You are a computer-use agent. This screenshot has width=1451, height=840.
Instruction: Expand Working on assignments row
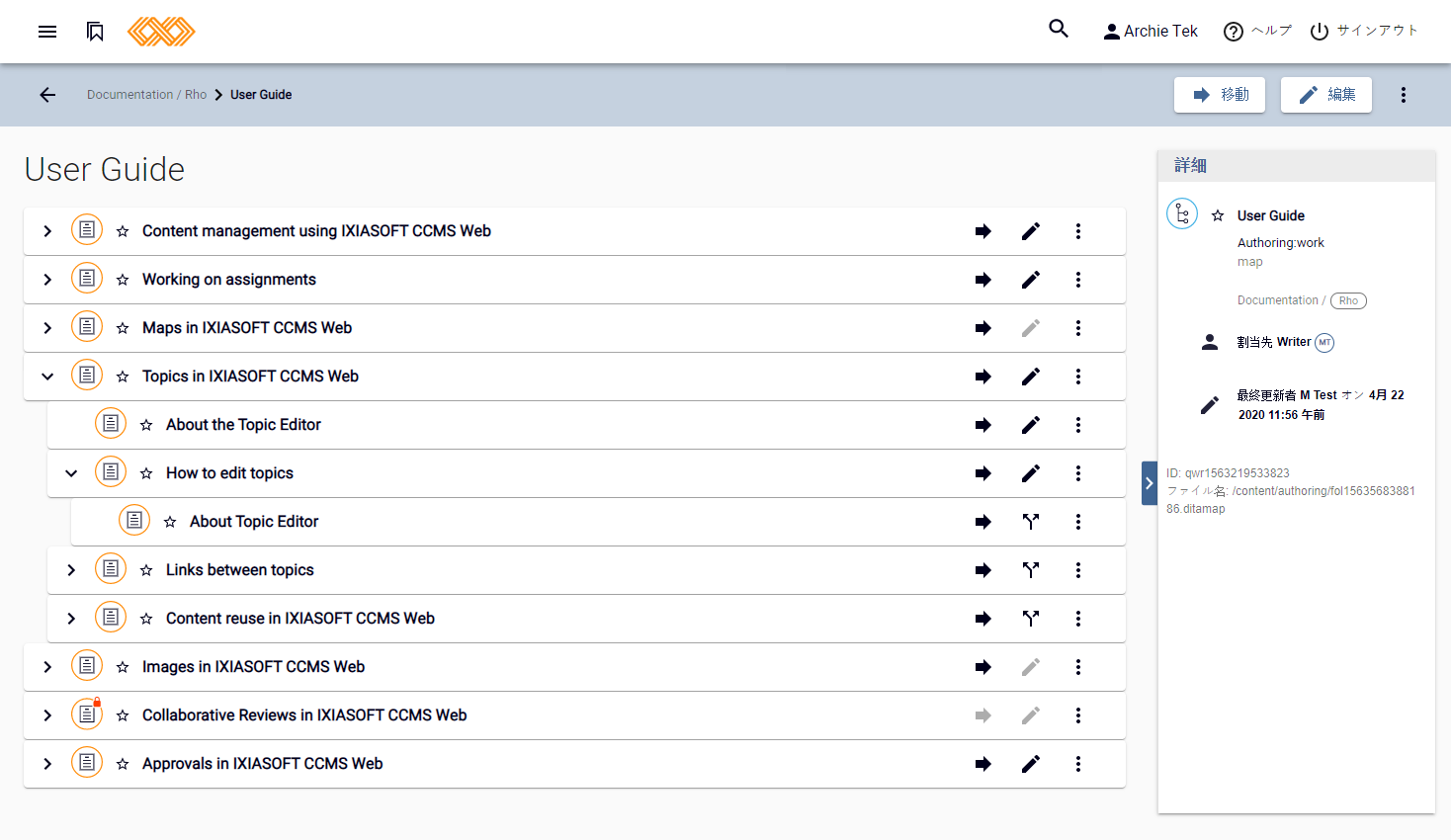(x=47, y=280)
